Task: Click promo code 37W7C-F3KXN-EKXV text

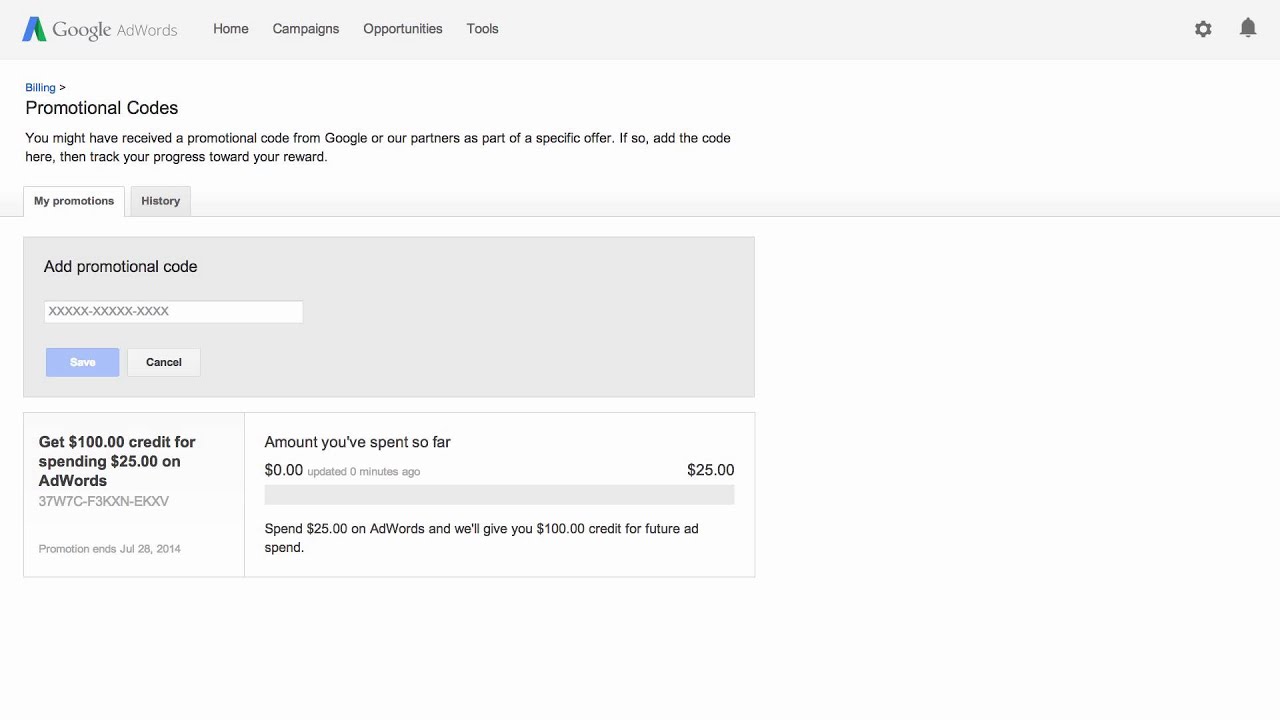Action: (x=104, y=501)
